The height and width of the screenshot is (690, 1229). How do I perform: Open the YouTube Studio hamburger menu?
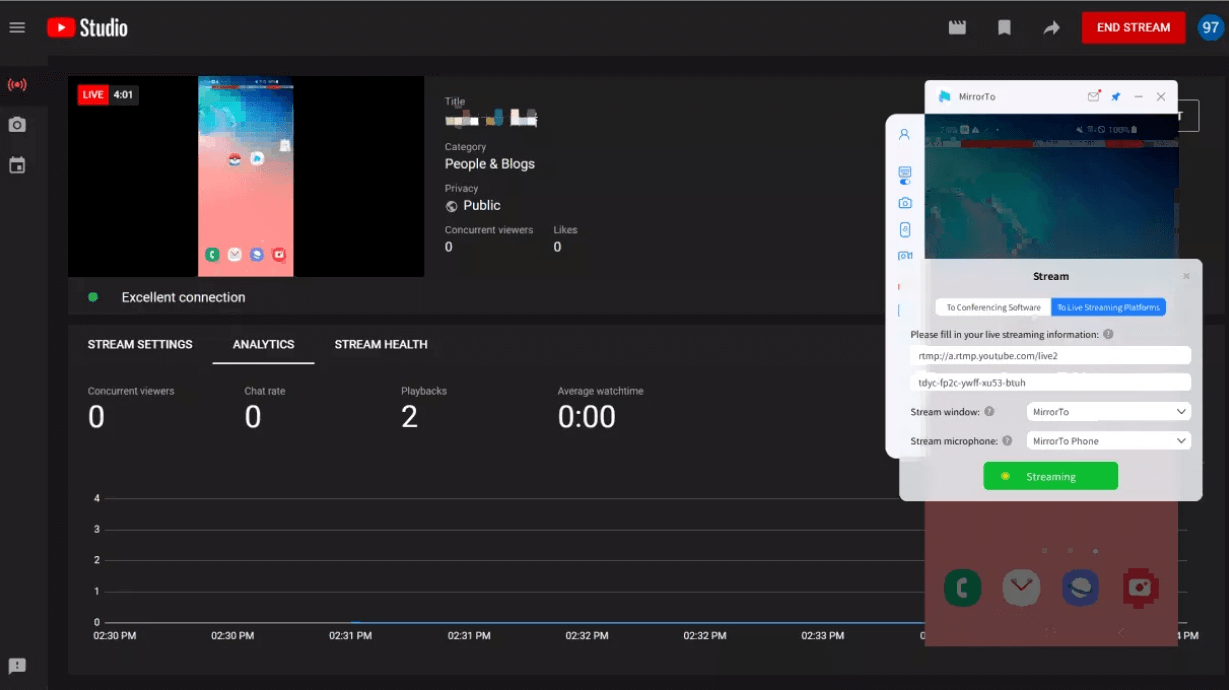[17, 27]
